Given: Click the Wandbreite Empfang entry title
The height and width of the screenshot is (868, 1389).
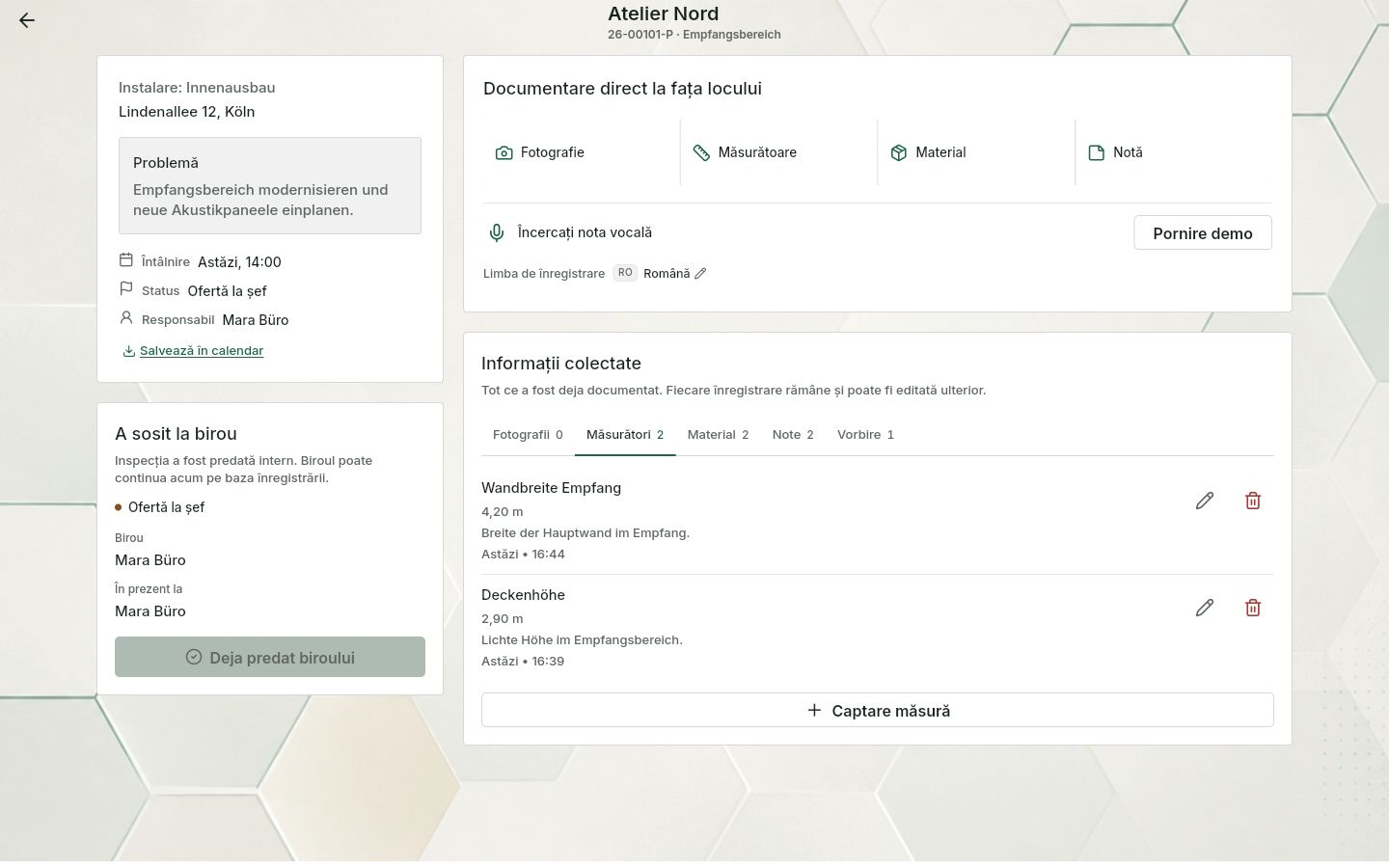Looking at the screenshot, I should (x=551, y=488).
